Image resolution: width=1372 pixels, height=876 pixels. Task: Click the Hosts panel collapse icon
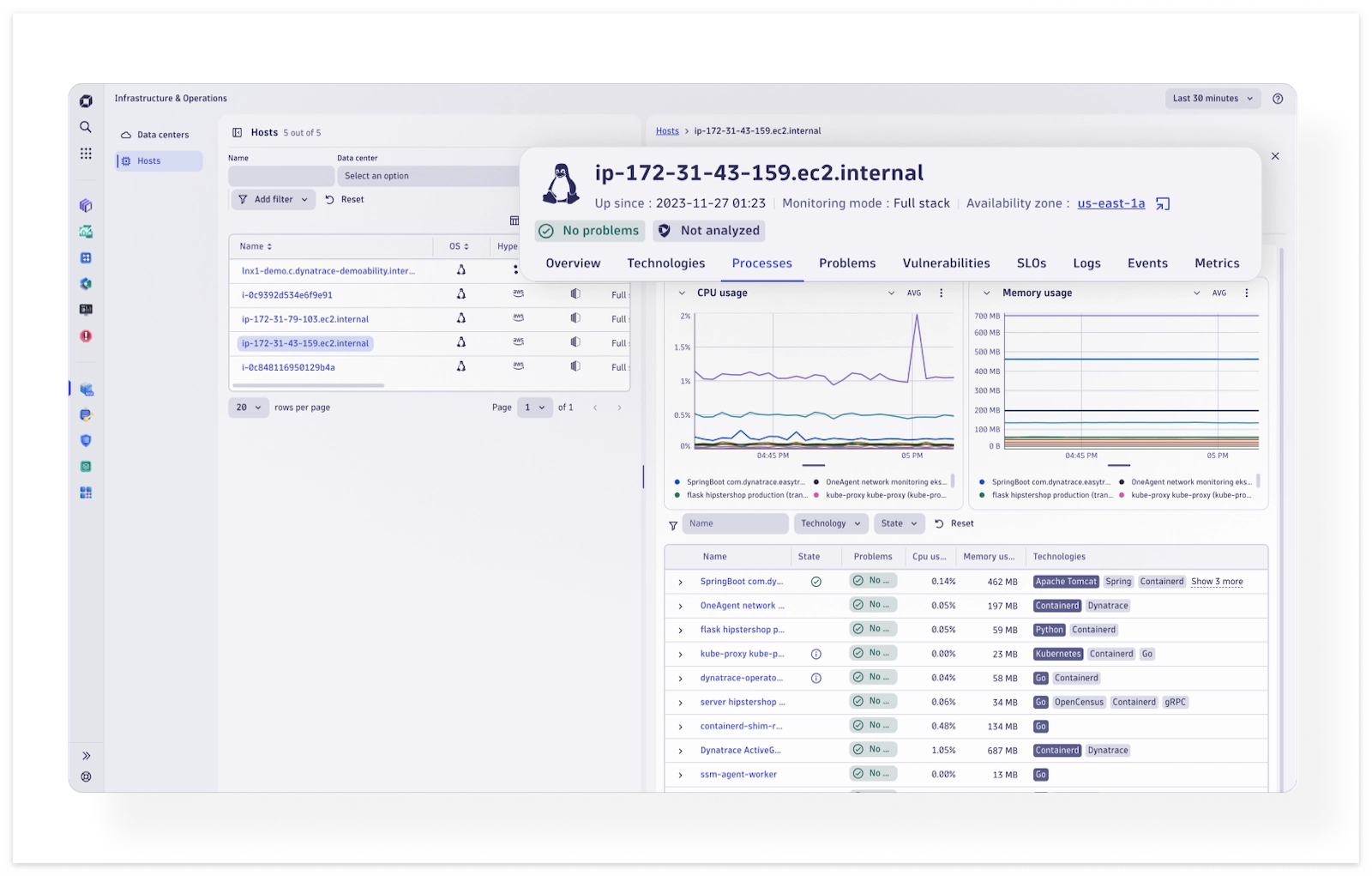point(238,133)
